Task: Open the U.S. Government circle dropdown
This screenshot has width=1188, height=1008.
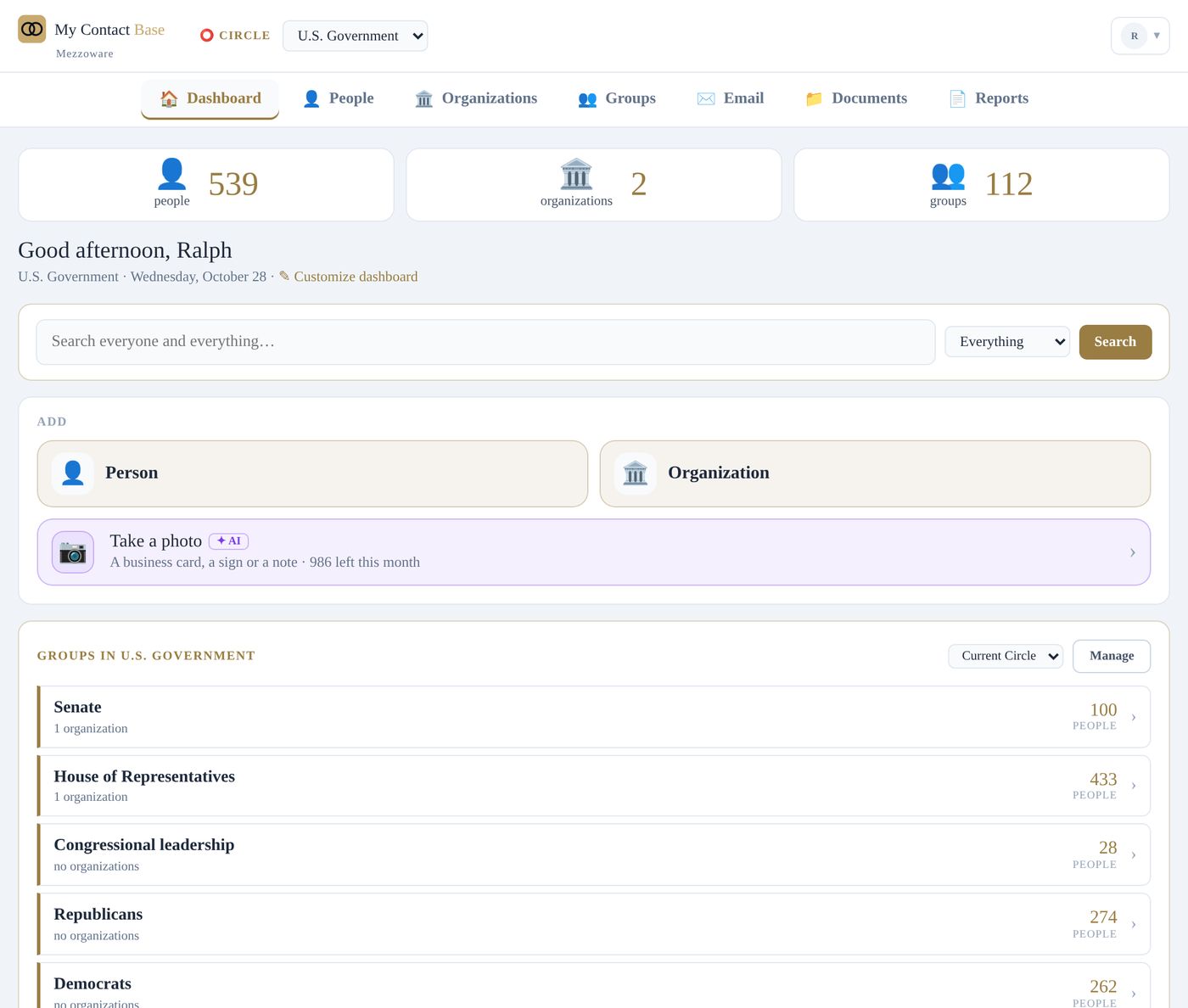Action: coord(355,36)
